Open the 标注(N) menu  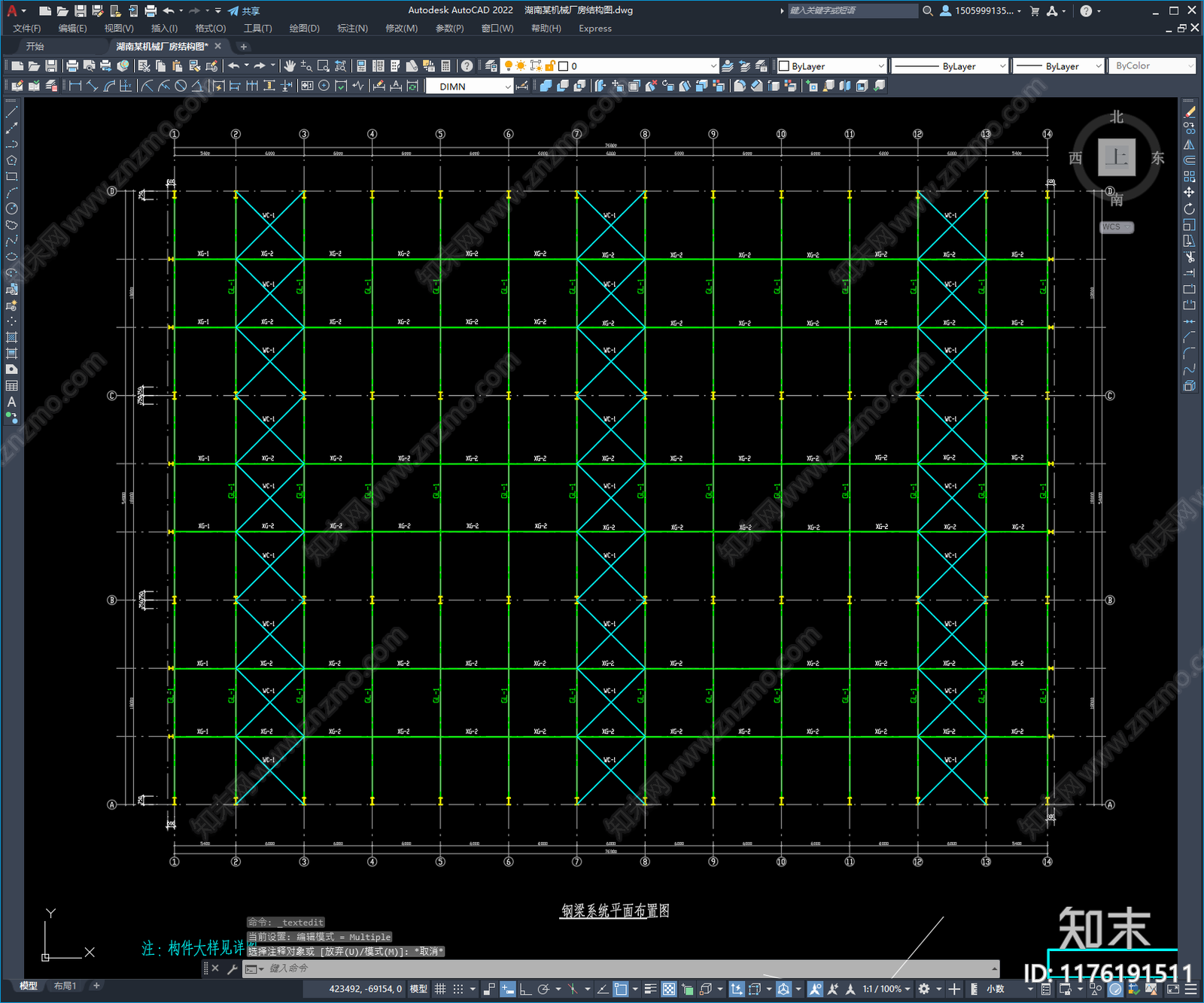coord(352,29)
